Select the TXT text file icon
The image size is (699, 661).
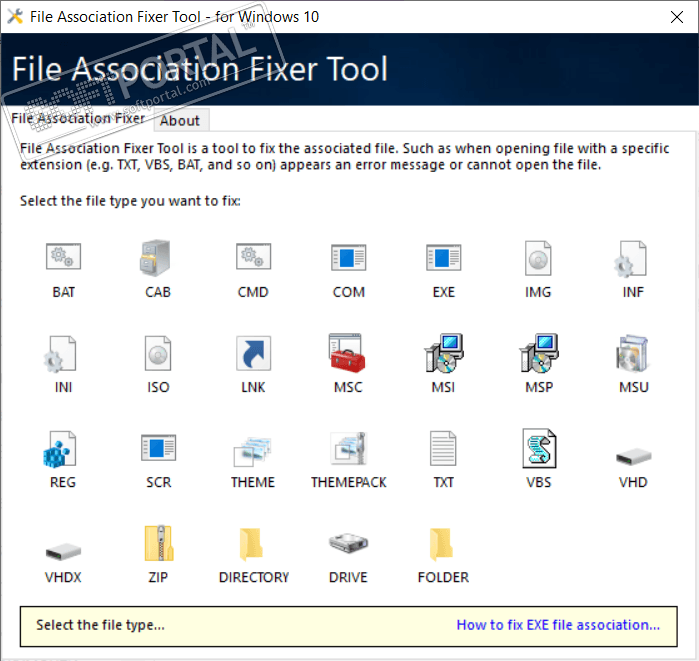pos(443,448)
